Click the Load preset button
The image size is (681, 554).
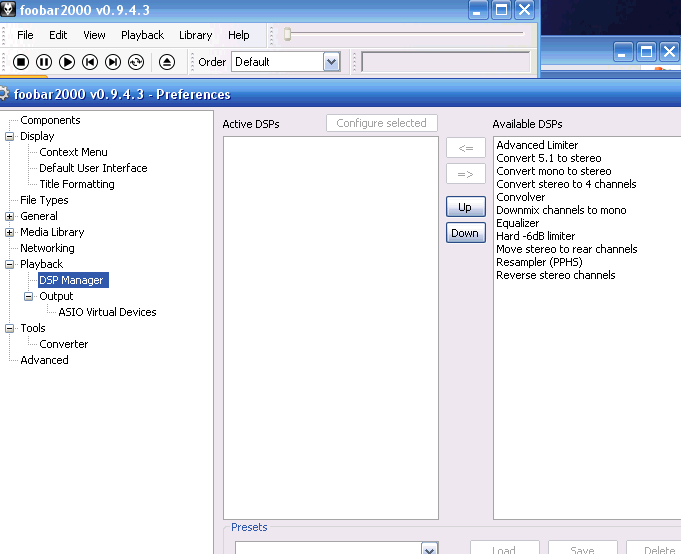(x=505, y=548)
